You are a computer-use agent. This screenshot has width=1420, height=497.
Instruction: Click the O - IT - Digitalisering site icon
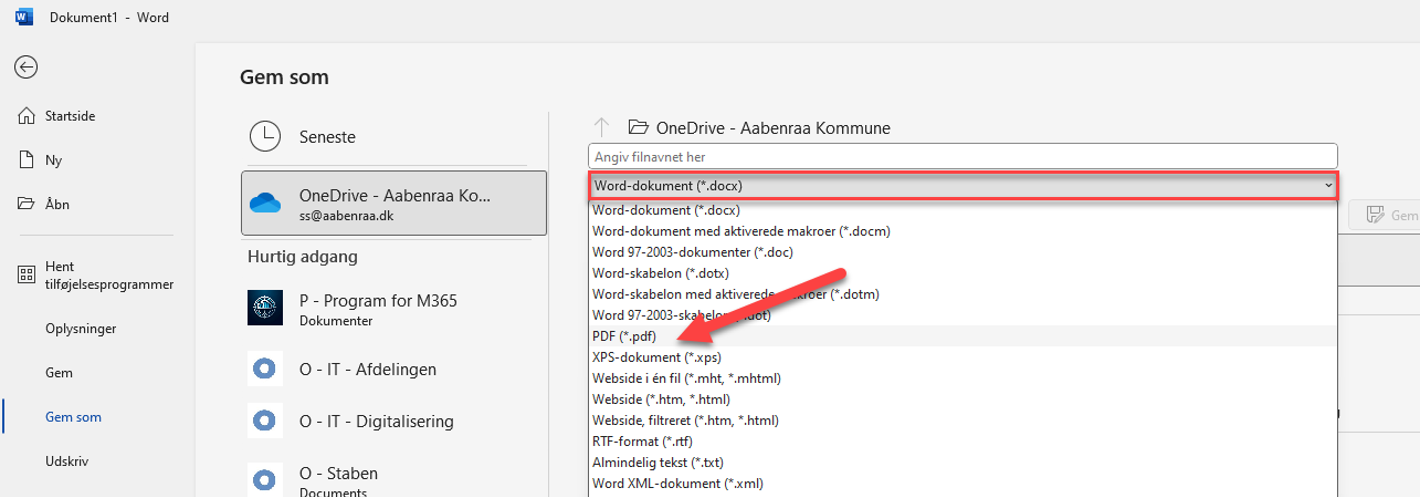(265, 421)
